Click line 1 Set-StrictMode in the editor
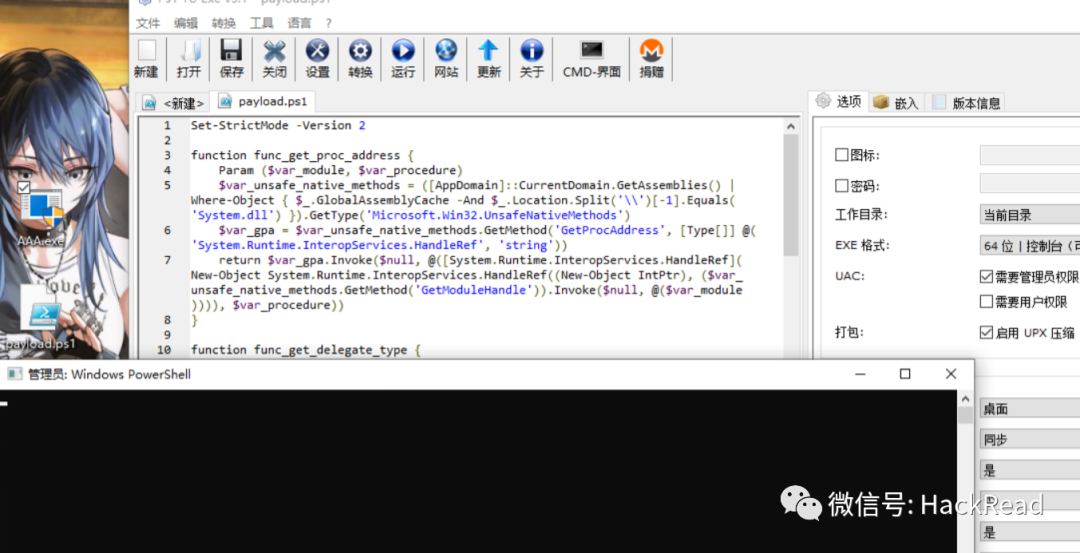 click(278, 125)
